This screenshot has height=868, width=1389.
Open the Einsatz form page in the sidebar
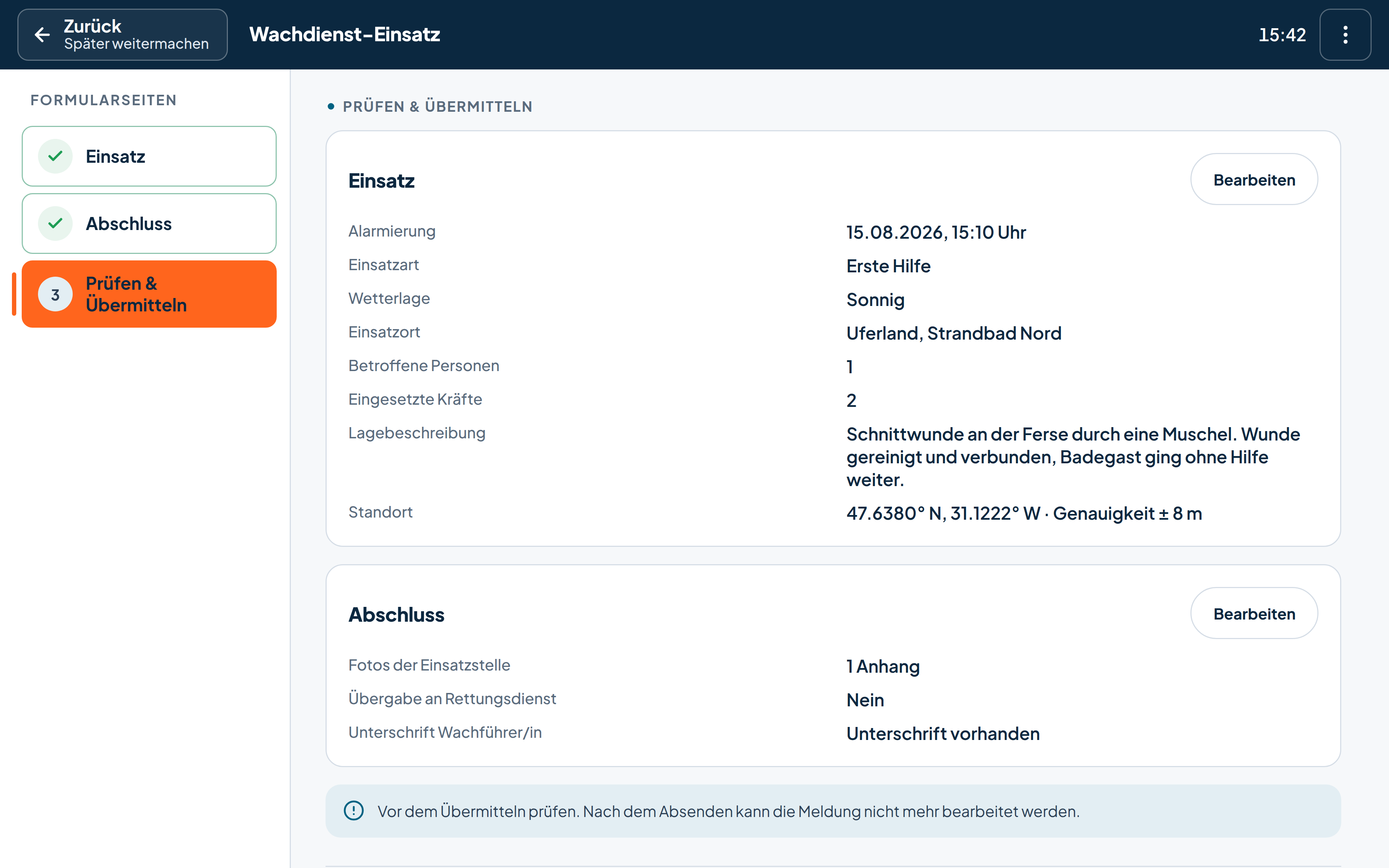click(x=149, y=156)
